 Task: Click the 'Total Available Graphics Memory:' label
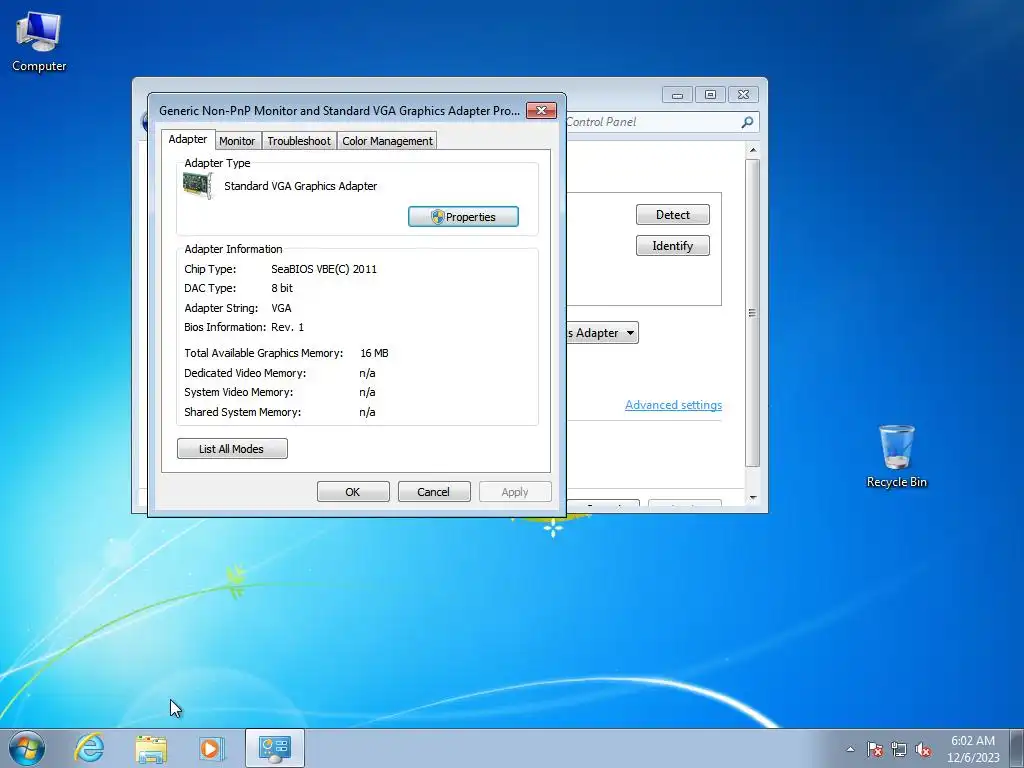(x=263, y=353)
